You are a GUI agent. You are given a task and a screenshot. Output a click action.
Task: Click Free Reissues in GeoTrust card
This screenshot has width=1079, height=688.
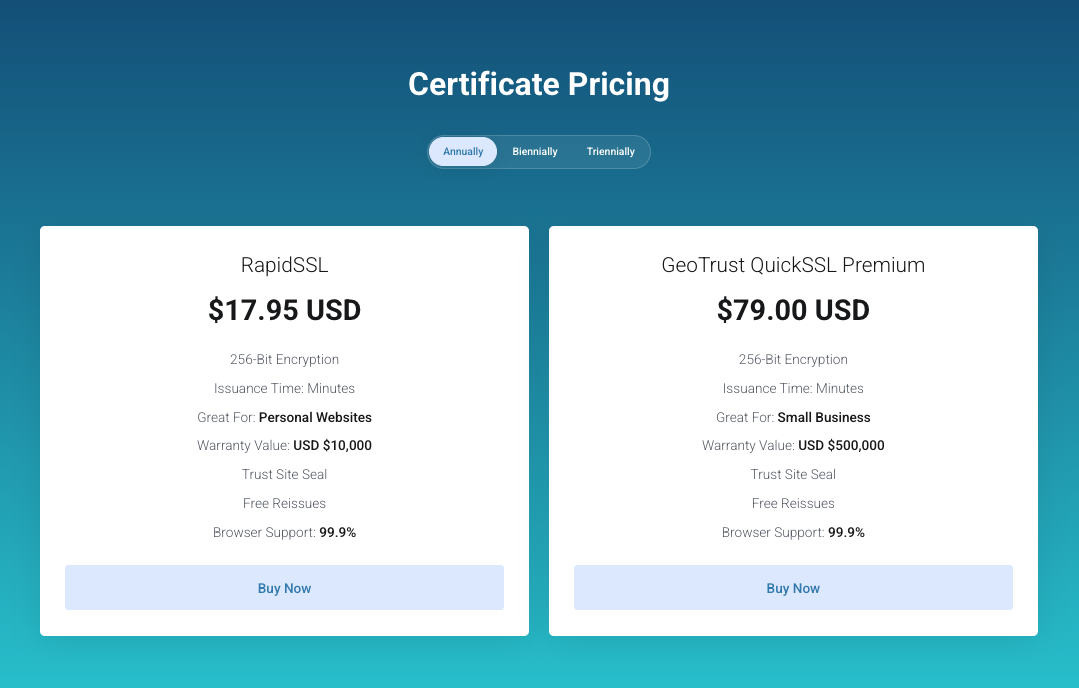coord(793,504)
